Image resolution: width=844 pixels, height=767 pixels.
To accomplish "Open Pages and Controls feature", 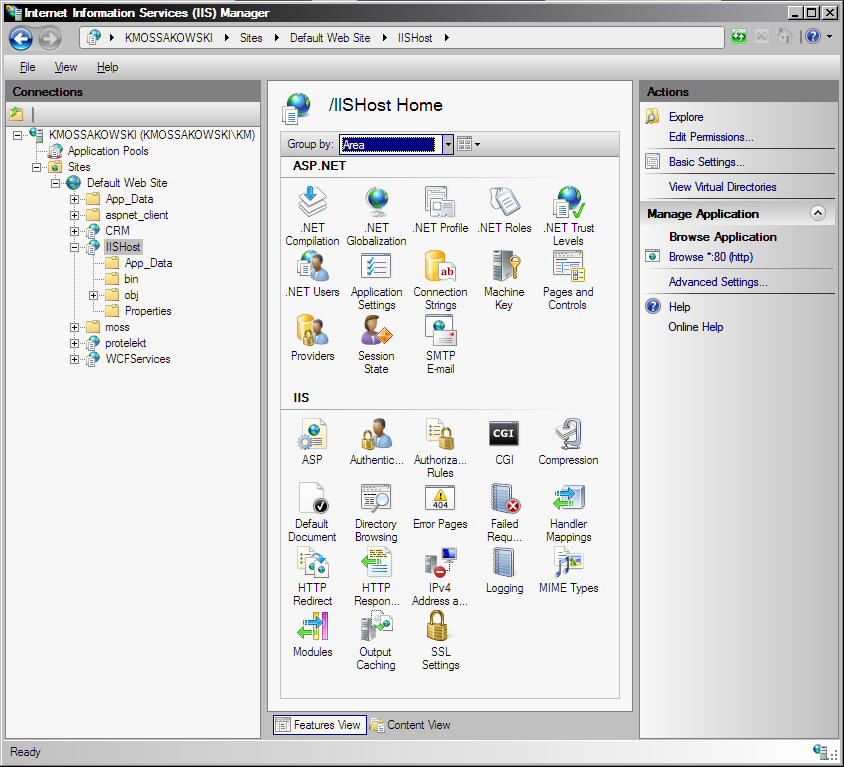I will (568, 280).
